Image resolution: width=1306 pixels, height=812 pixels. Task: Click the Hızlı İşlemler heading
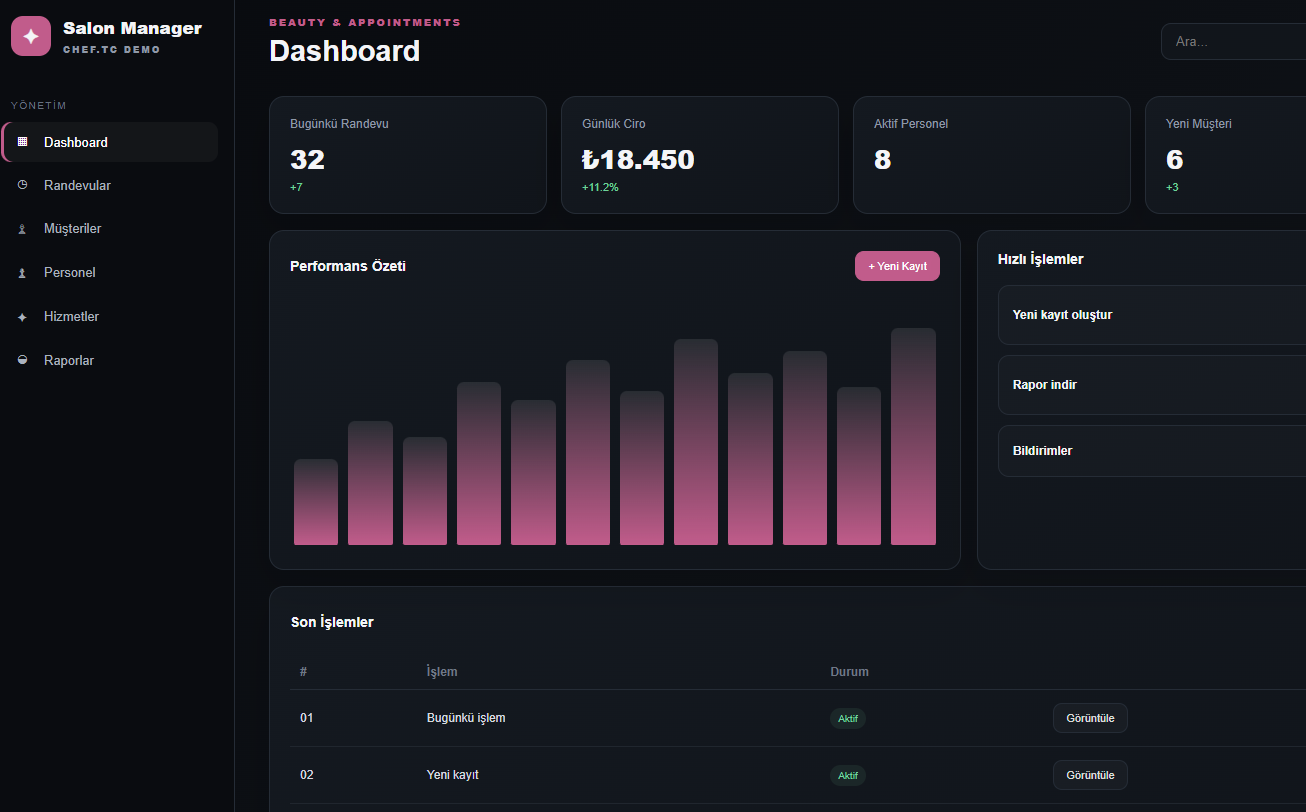(x=1041, y=259)
